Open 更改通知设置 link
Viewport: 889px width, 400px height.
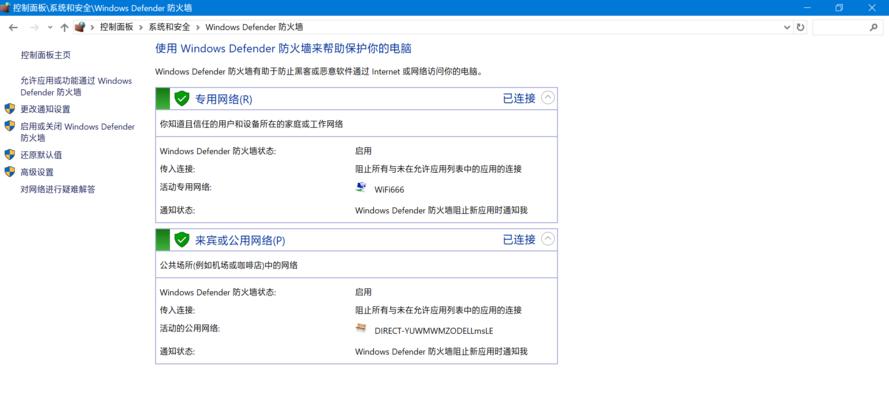tap(45, 109)
